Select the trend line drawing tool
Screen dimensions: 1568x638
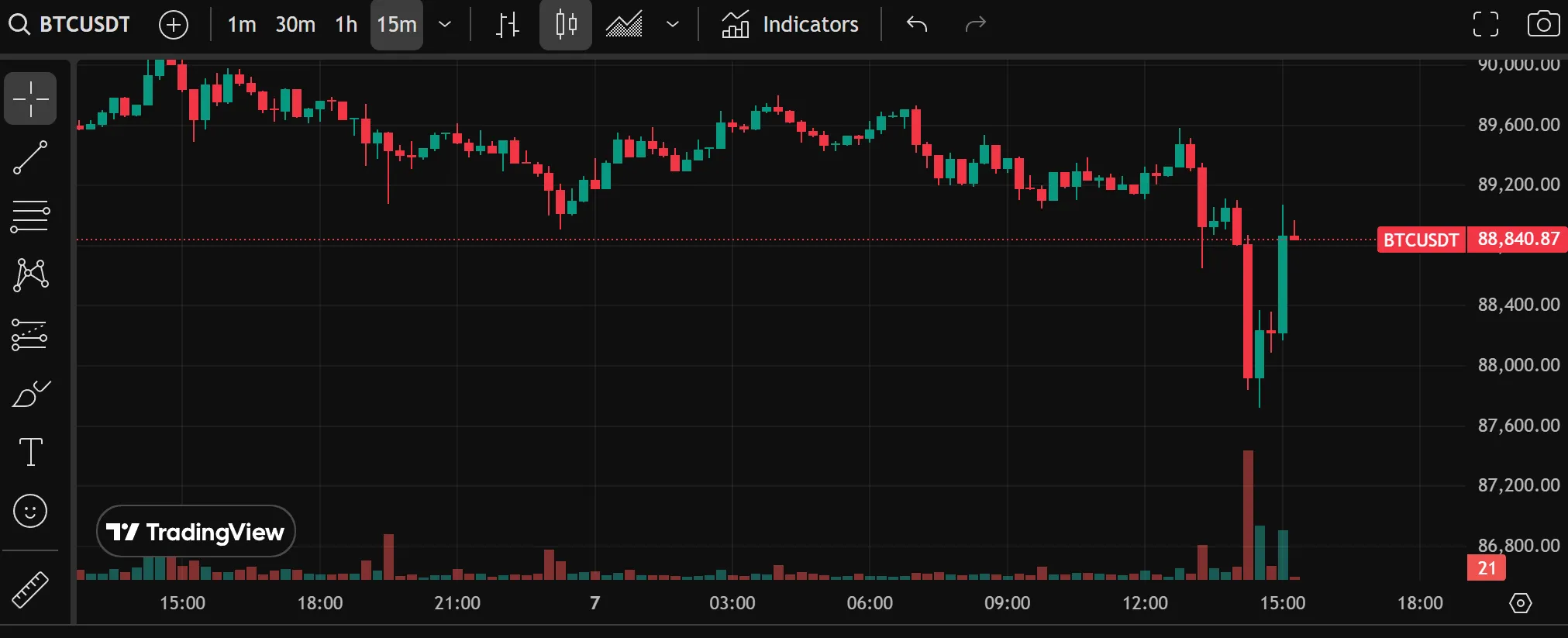click(x=30, y=157)
